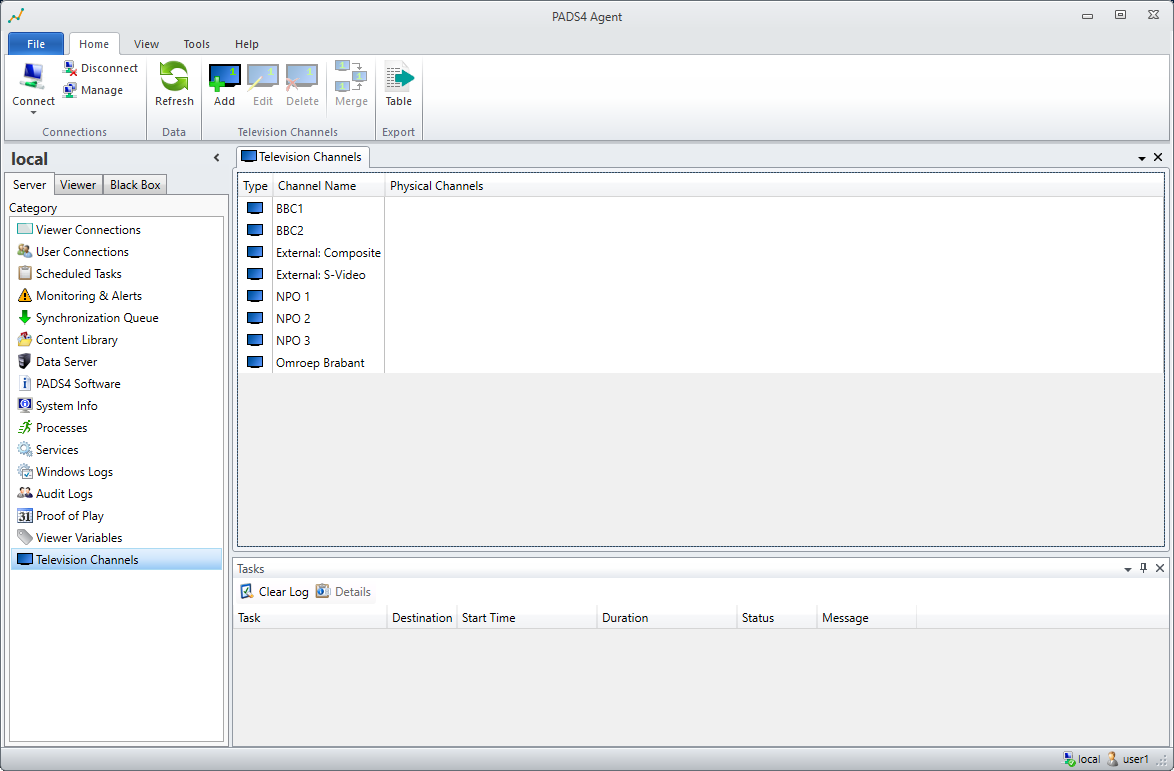Image resolution: width=1174 pixels, height=771 pixels.
Task: Open Tasks panel options dropdown
Action: [1128, 569]
